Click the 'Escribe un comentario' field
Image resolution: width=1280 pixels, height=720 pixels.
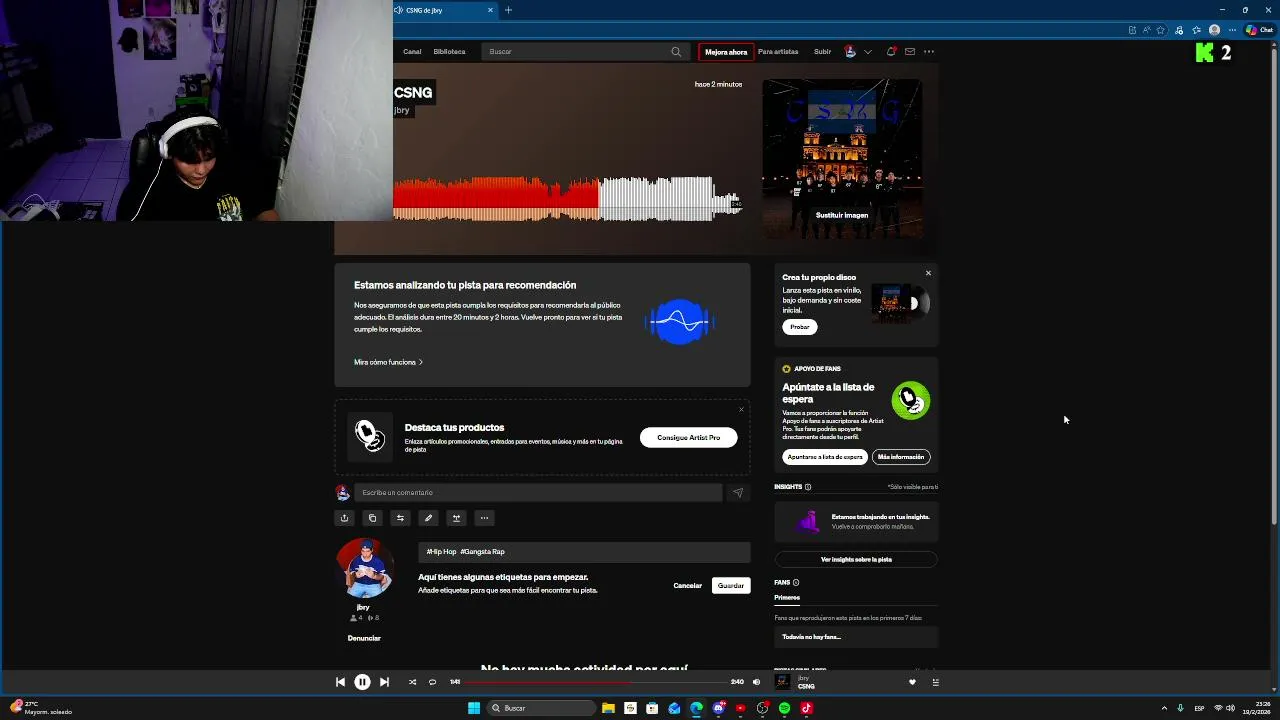tap(538, 492)
